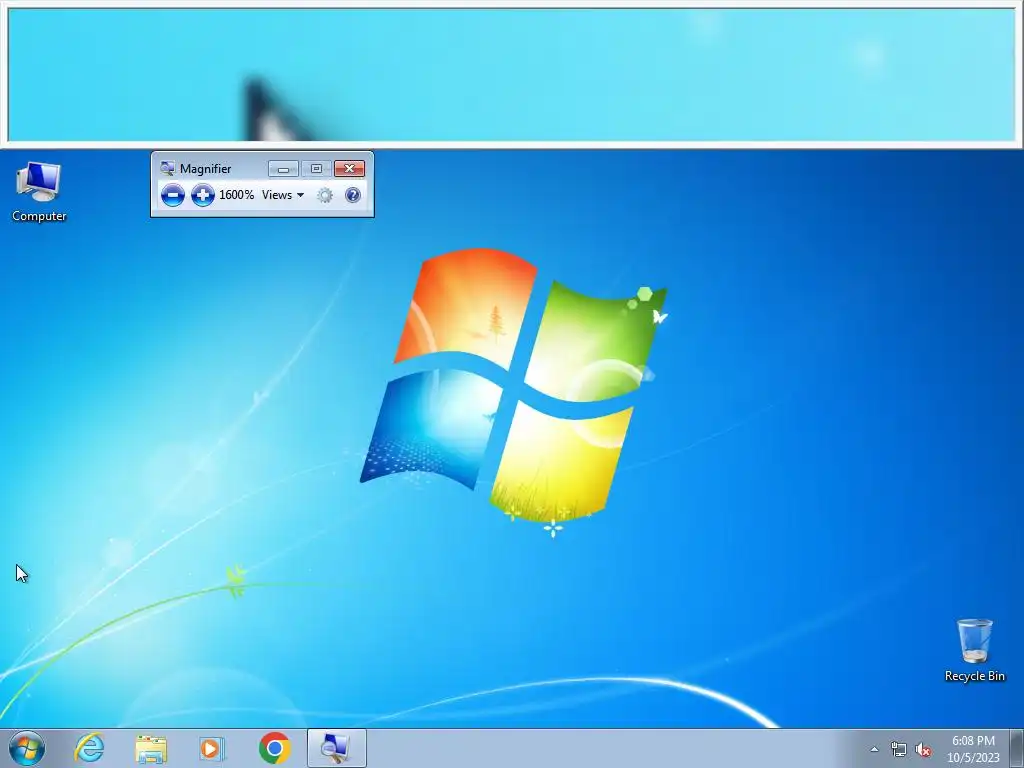
Task: Open the Views dropdown in Magnifier
Action: (283, 195)
